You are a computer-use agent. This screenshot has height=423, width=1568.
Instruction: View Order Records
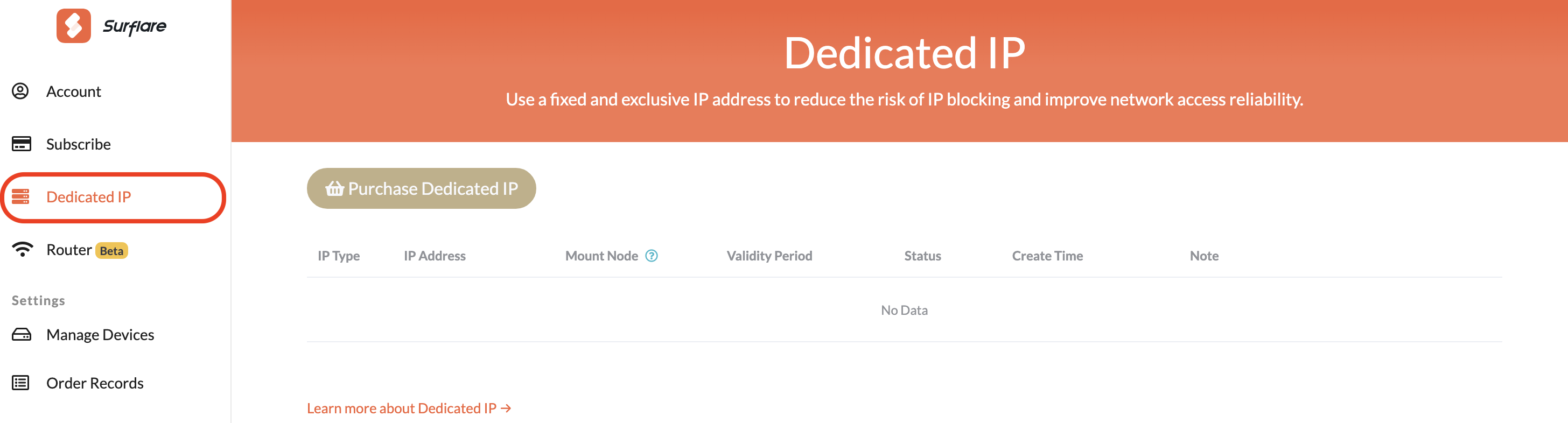95,383
